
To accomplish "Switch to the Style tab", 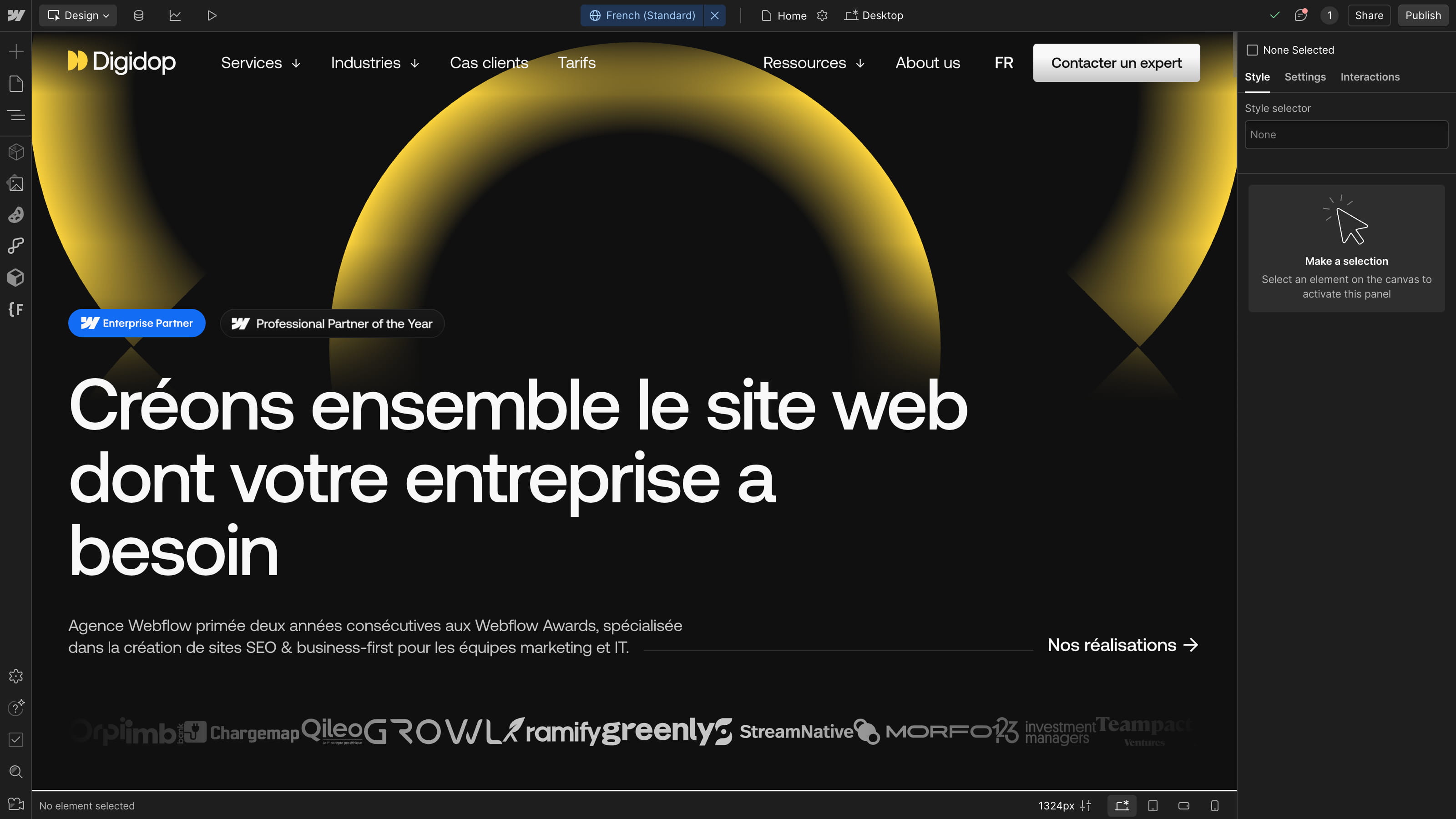I will (1257, 77).
